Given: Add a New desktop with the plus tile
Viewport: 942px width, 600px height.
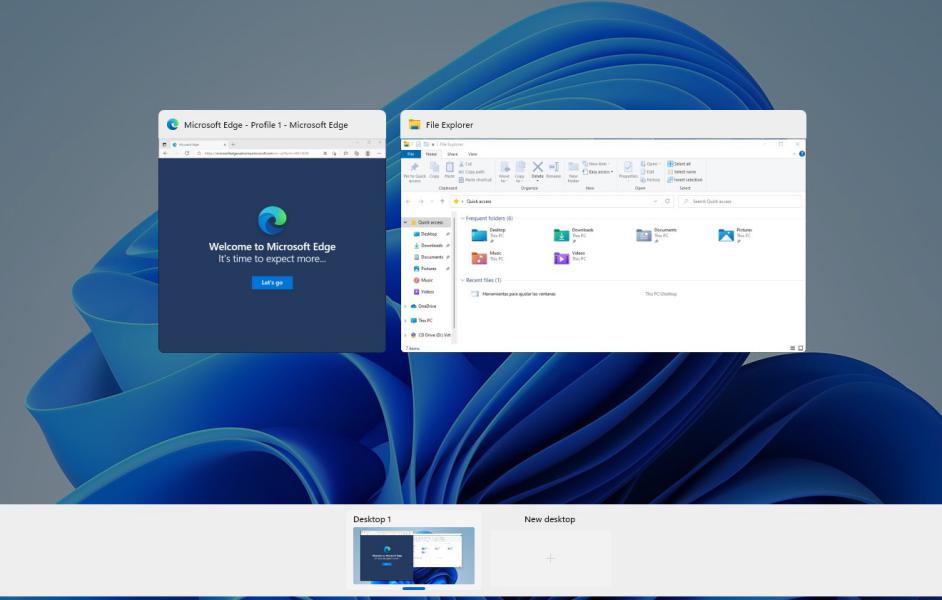Looking at the screenshot, I should click(x=550, y=558).
